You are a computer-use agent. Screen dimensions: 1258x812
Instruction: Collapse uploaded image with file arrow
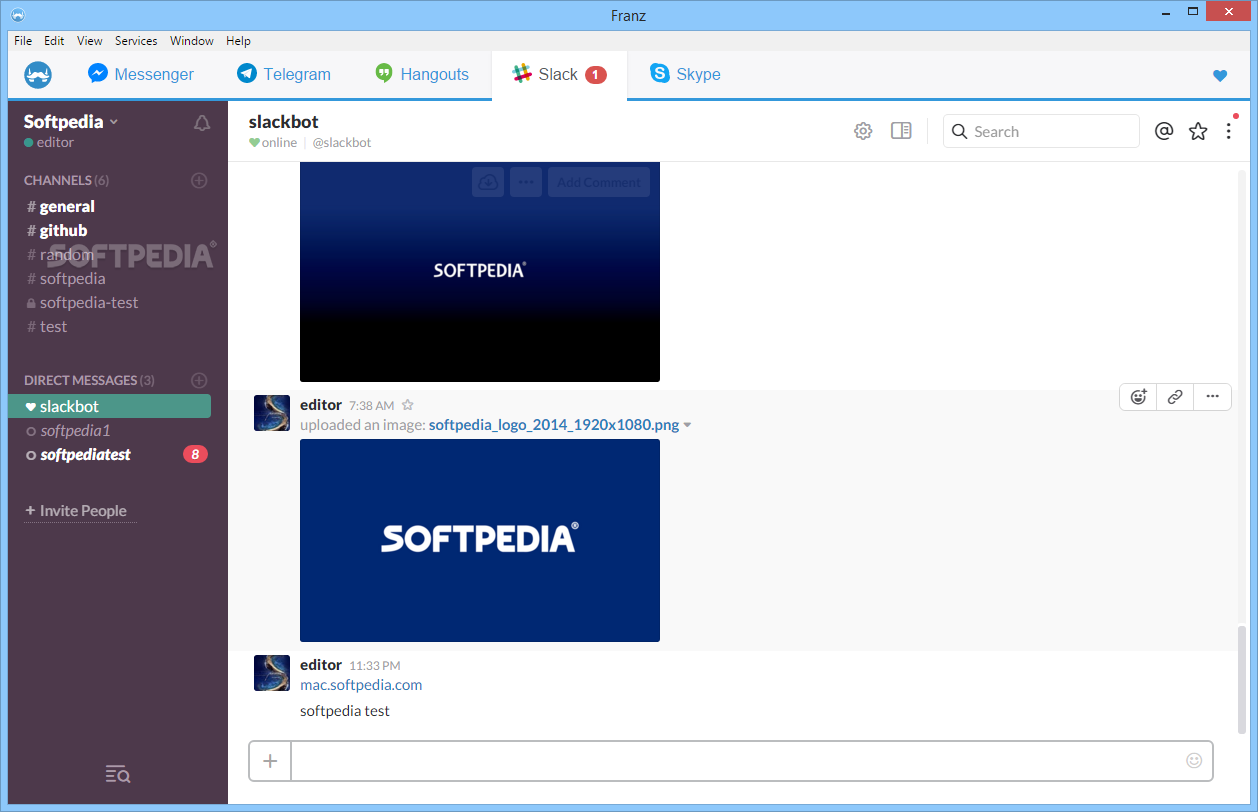[687, 425]
